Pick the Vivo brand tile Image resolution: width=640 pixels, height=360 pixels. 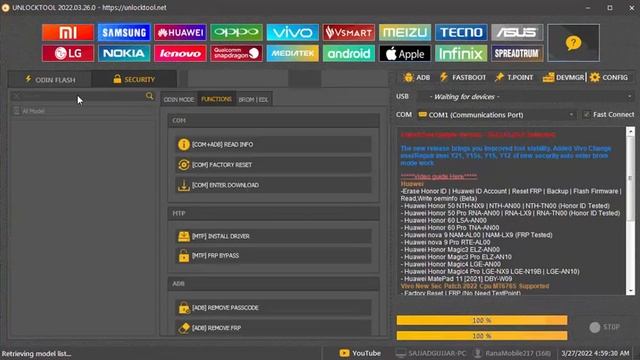point(293,32)
